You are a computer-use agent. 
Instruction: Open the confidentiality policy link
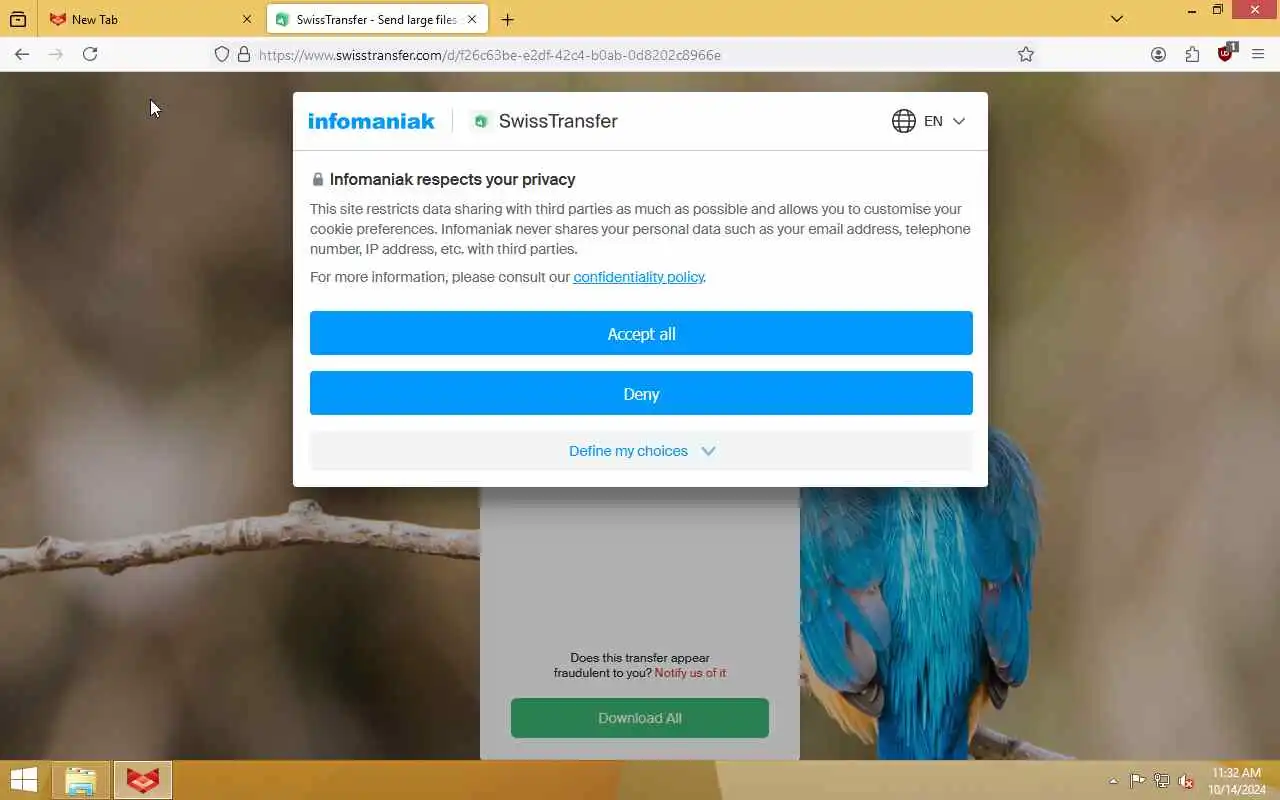(x=638, y=277)
